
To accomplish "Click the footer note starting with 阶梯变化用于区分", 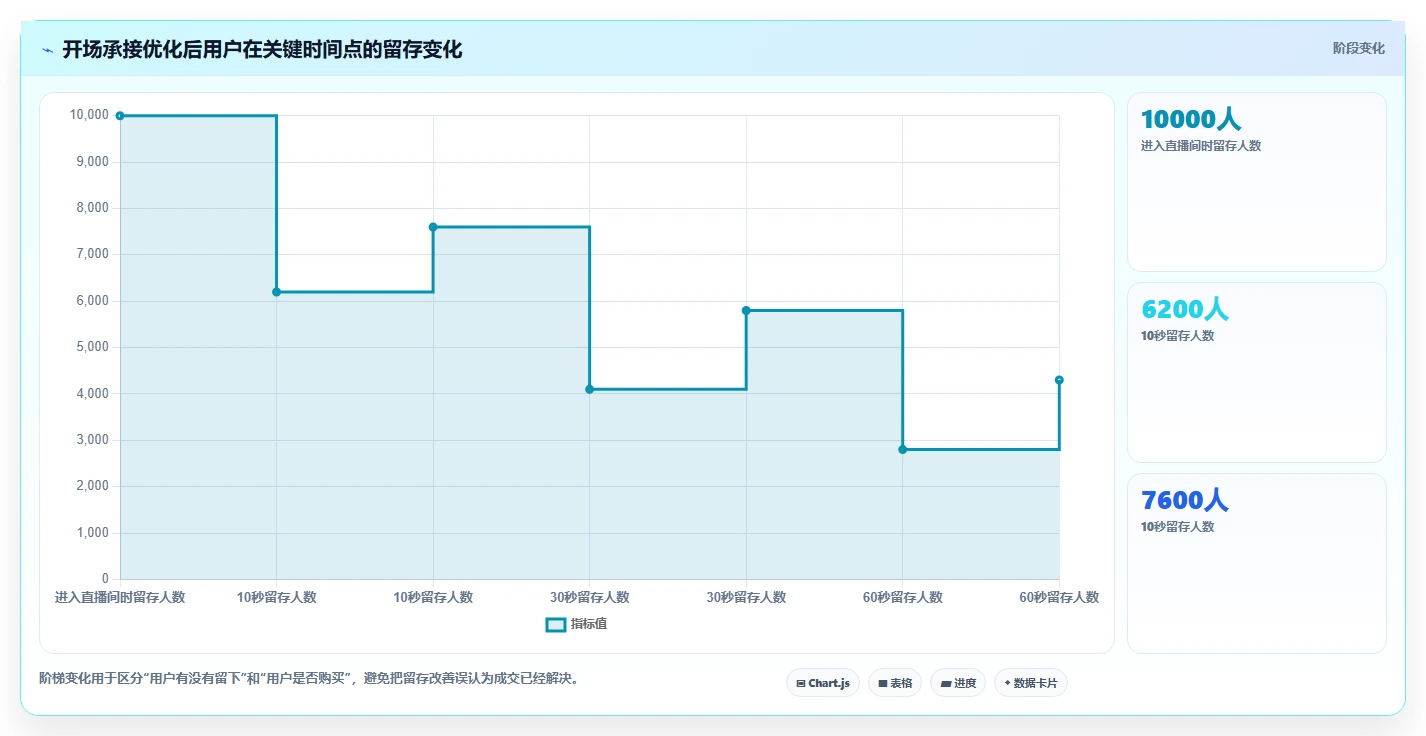I will tap(309, 679).
